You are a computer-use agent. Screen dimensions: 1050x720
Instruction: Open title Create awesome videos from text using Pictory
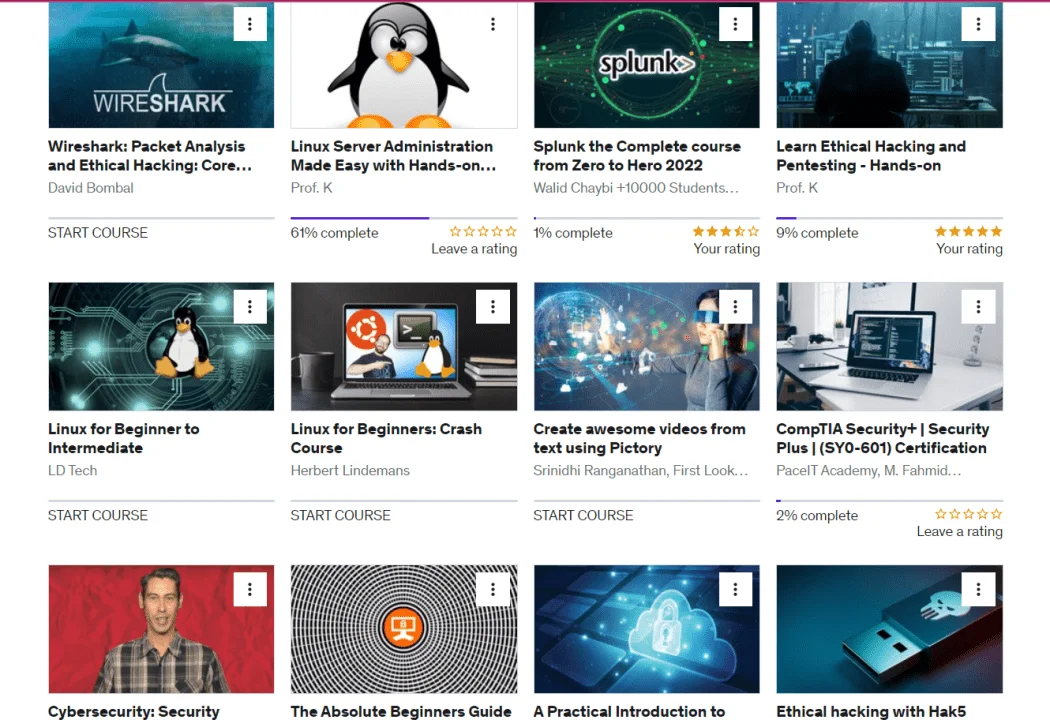pyautogui.click(x=640, y=439)
